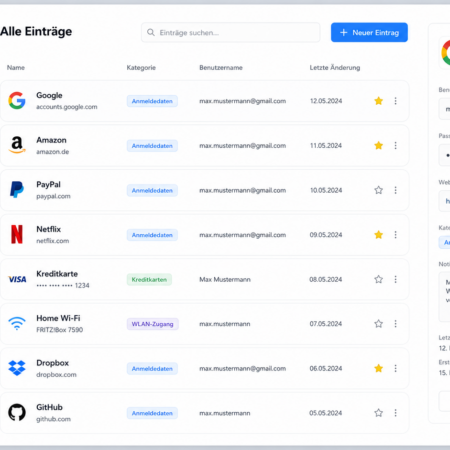Click the VISA logo icon
The height and width of the screenshot is (450, 450).
(x=17, y=279)
